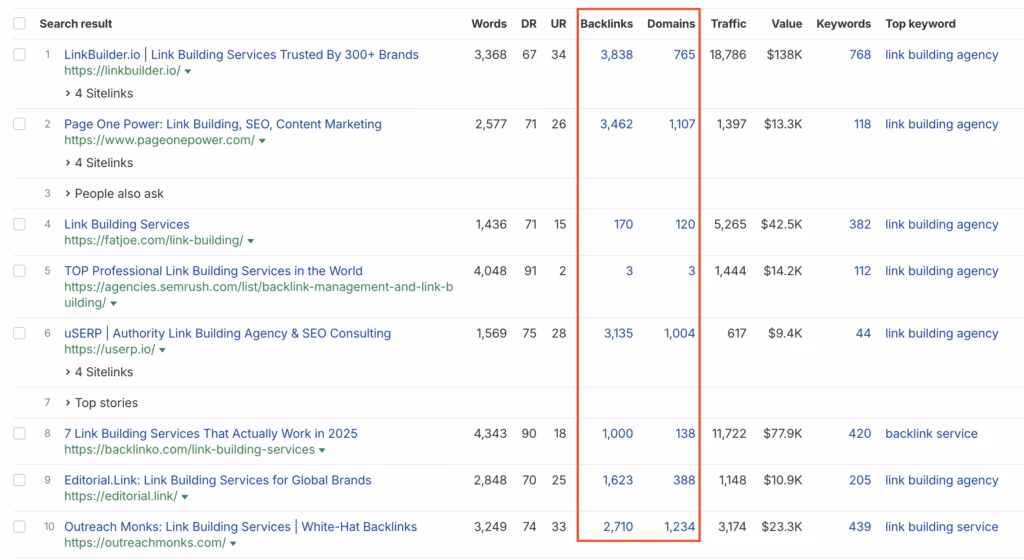This screenshot has width=1024, height=560.
Task: Open backlinks count 1,000 for backlinko
Action: click(x=617, y=433)
